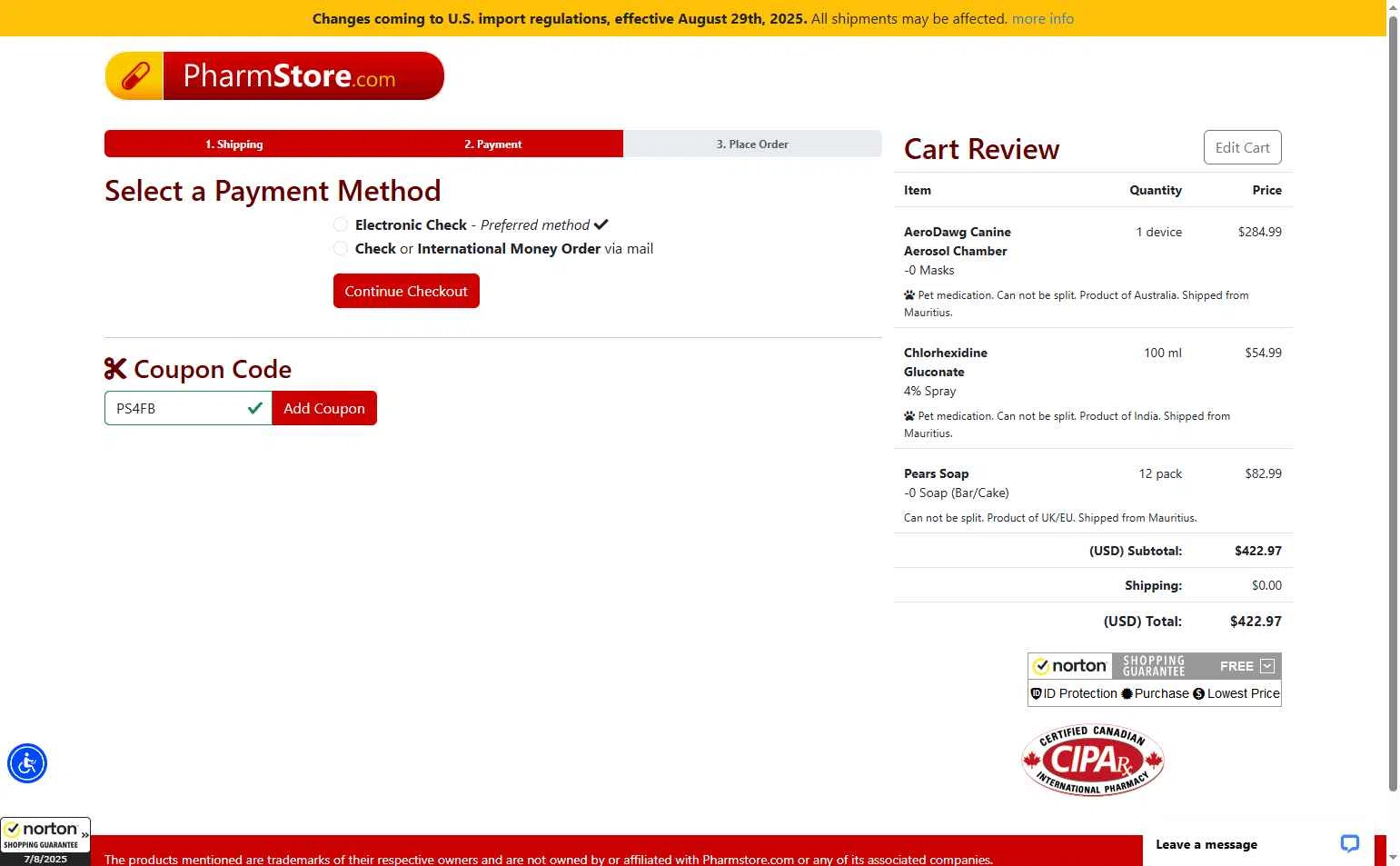
Task: Click the trademarks disclaimer text in footer
Action: click(549, 859)
